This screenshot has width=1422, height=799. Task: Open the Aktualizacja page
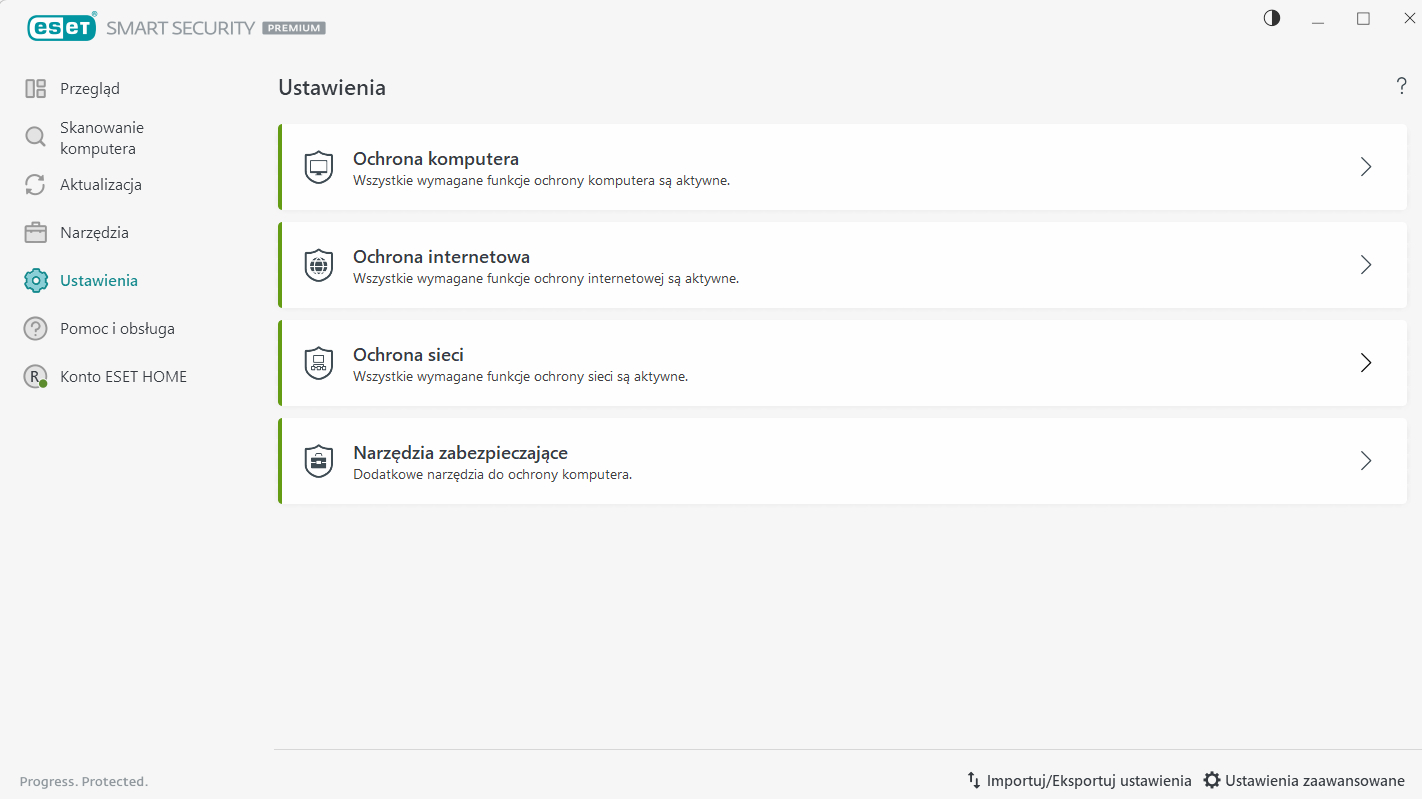click(101, 185)
